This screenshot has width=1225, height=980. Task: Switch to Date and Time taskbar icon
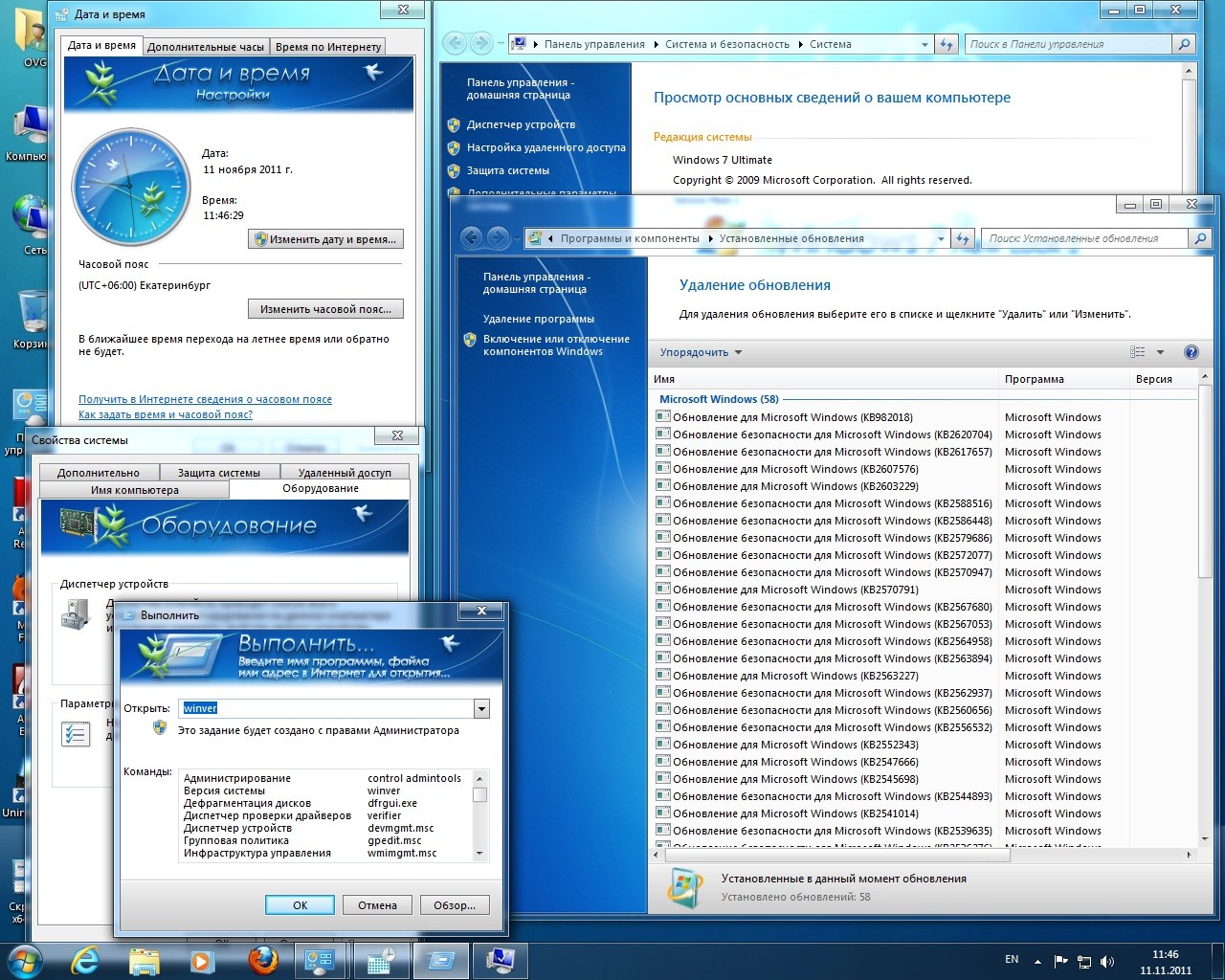click(x=380, y=960)
